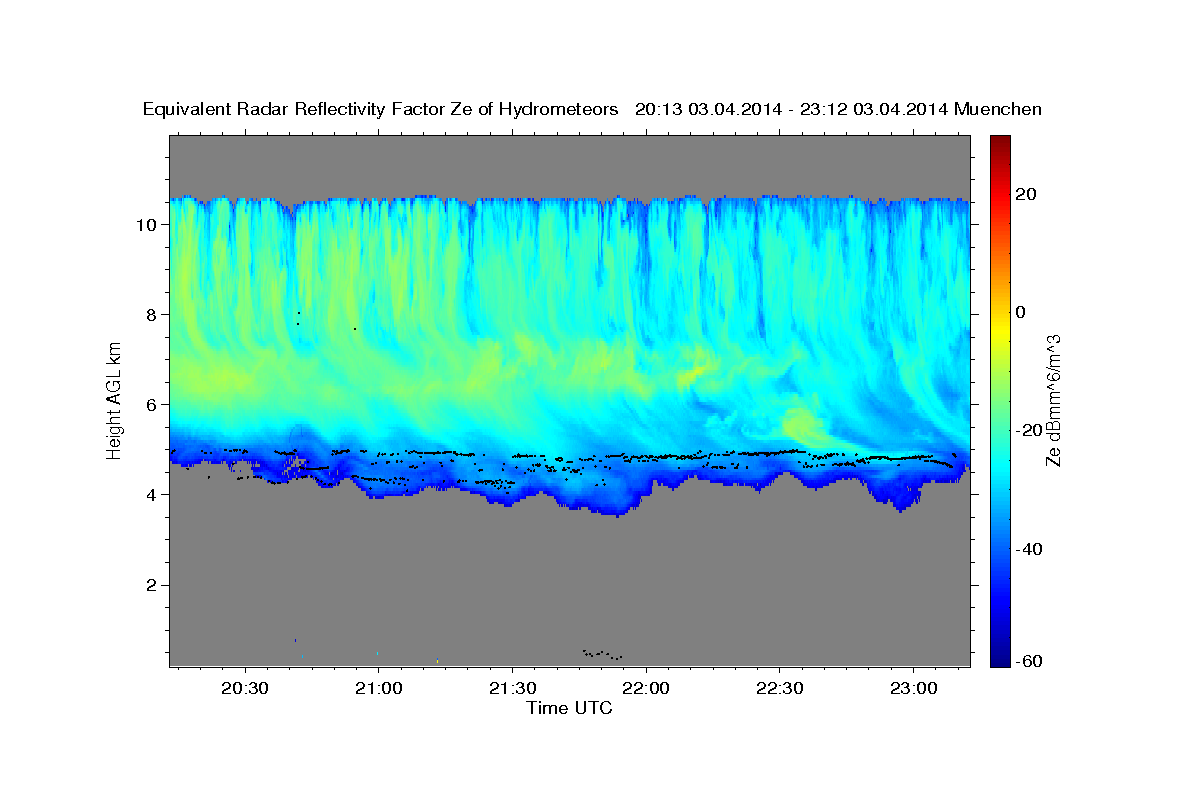Click the height tick label 4
Image resolution: width=1200 pixels, height=800 pixels.
[152, 494]
